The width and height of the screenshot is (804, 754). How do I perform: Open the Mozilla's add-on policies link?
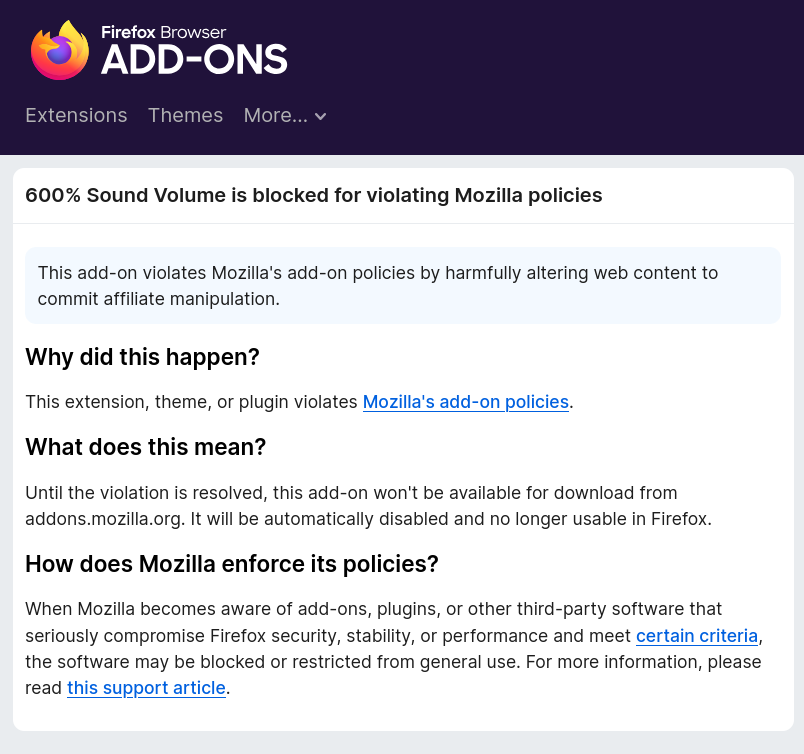[465, 402]
